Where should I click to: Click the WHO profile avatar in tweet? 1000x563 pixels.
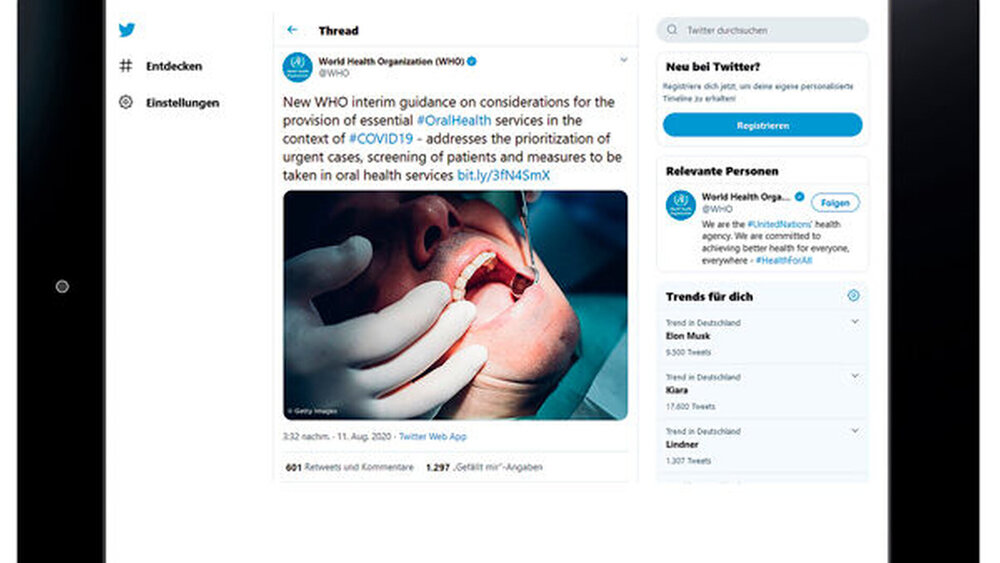click(297, 67)
